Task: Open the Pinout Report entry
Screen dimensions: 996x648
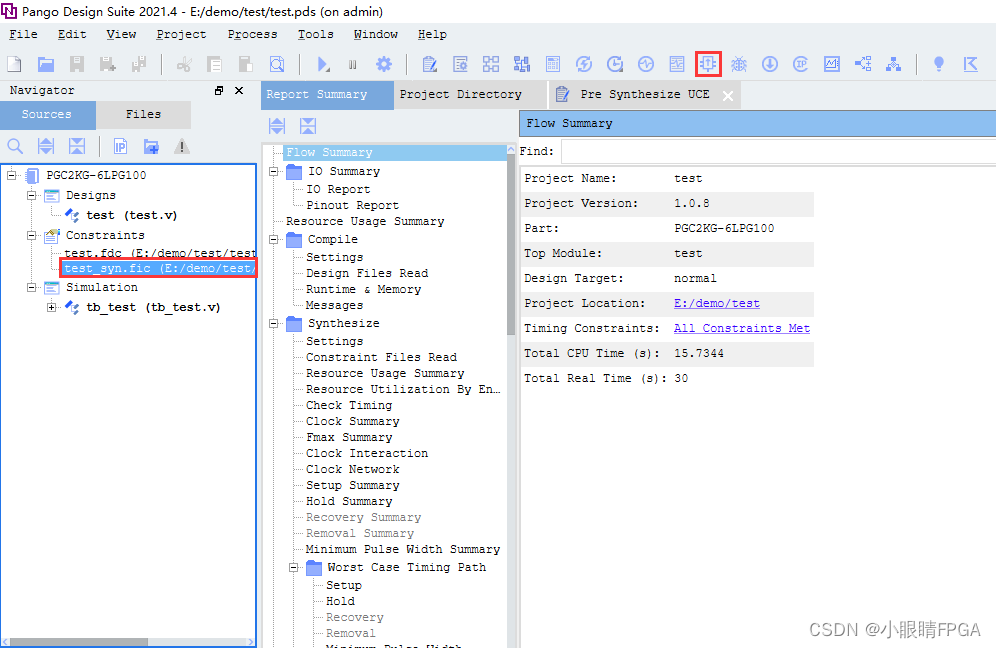Action: click(x=353, y=205)
